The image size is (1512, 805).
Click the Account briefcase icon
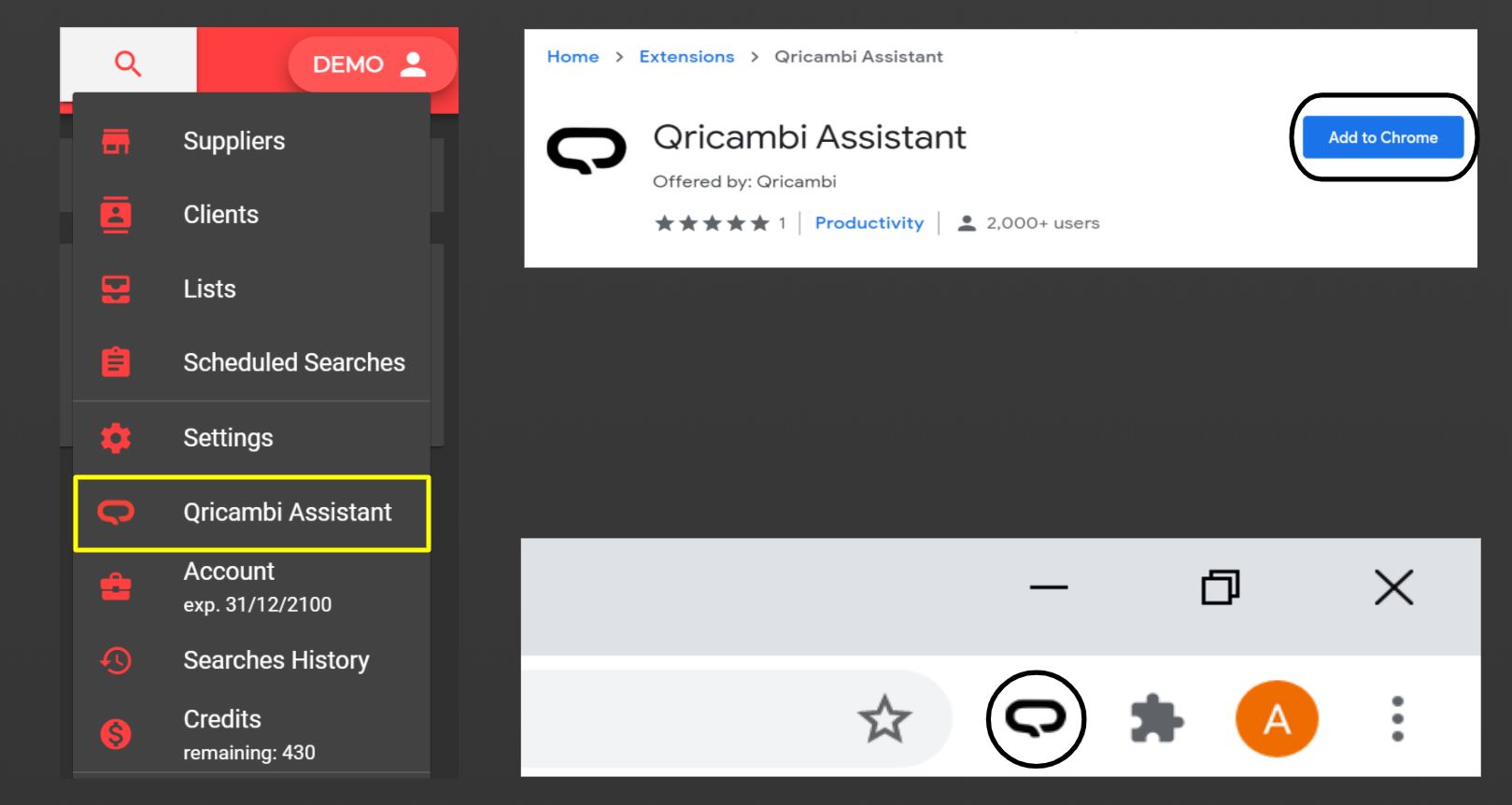tap(116, 586)
